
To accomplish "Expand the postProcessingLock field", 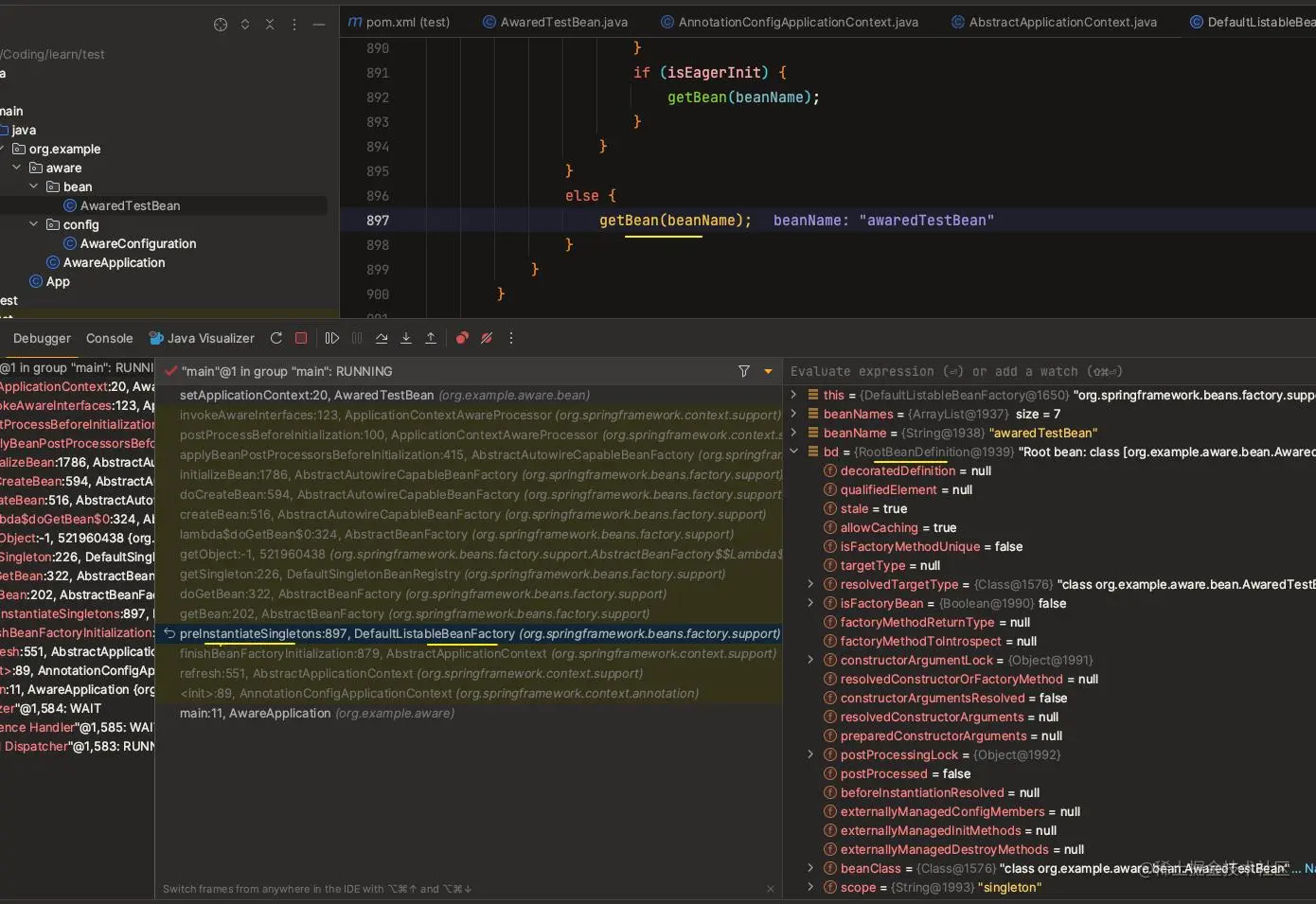I will (810, 754).
